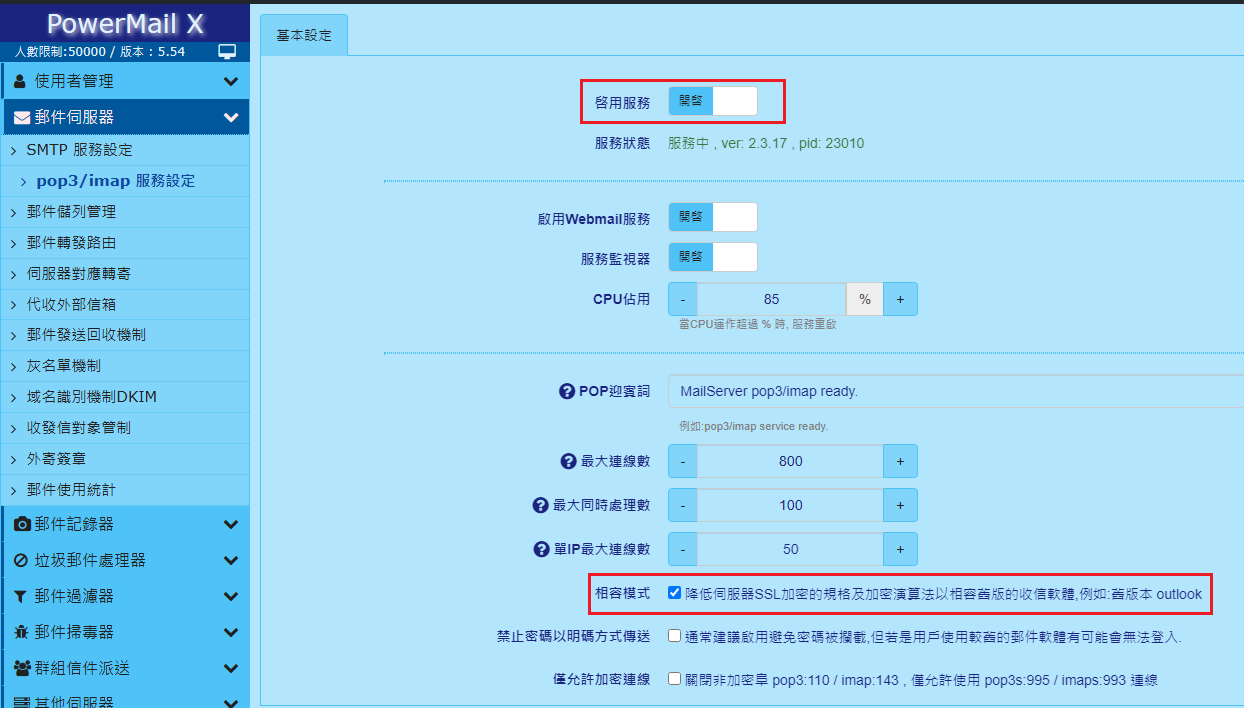Increase 最大連線數 with plus button
1244x708 pixels.
[x=900, y=461]
